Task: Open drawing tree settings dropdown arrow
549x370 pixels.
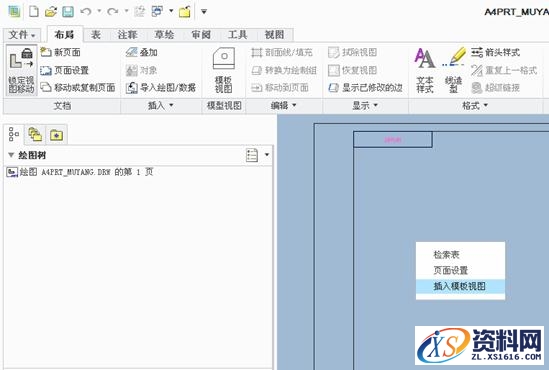Action: (267, 155)
